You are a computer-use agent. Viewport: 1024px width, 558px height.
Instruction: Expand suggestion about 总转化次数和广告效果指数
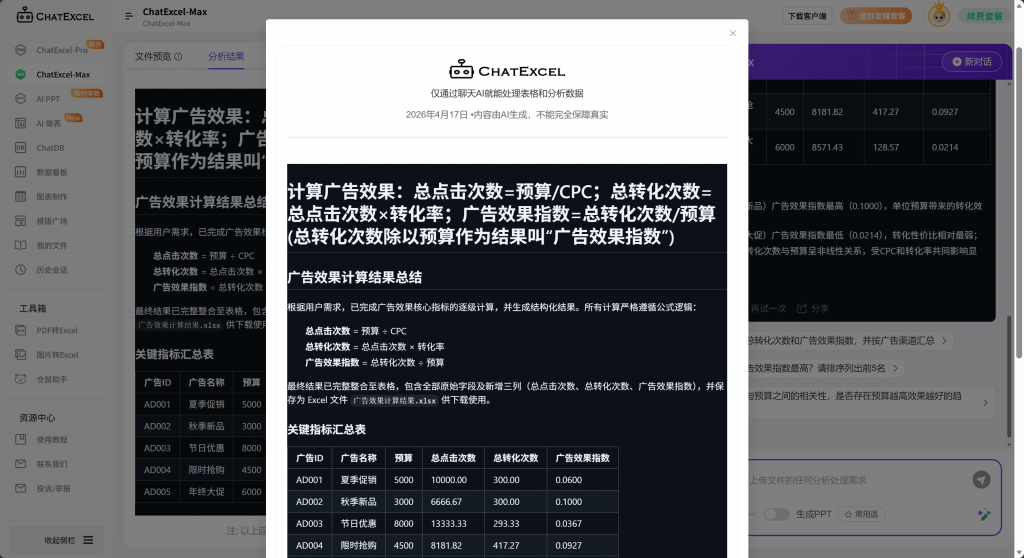point(944,340)
